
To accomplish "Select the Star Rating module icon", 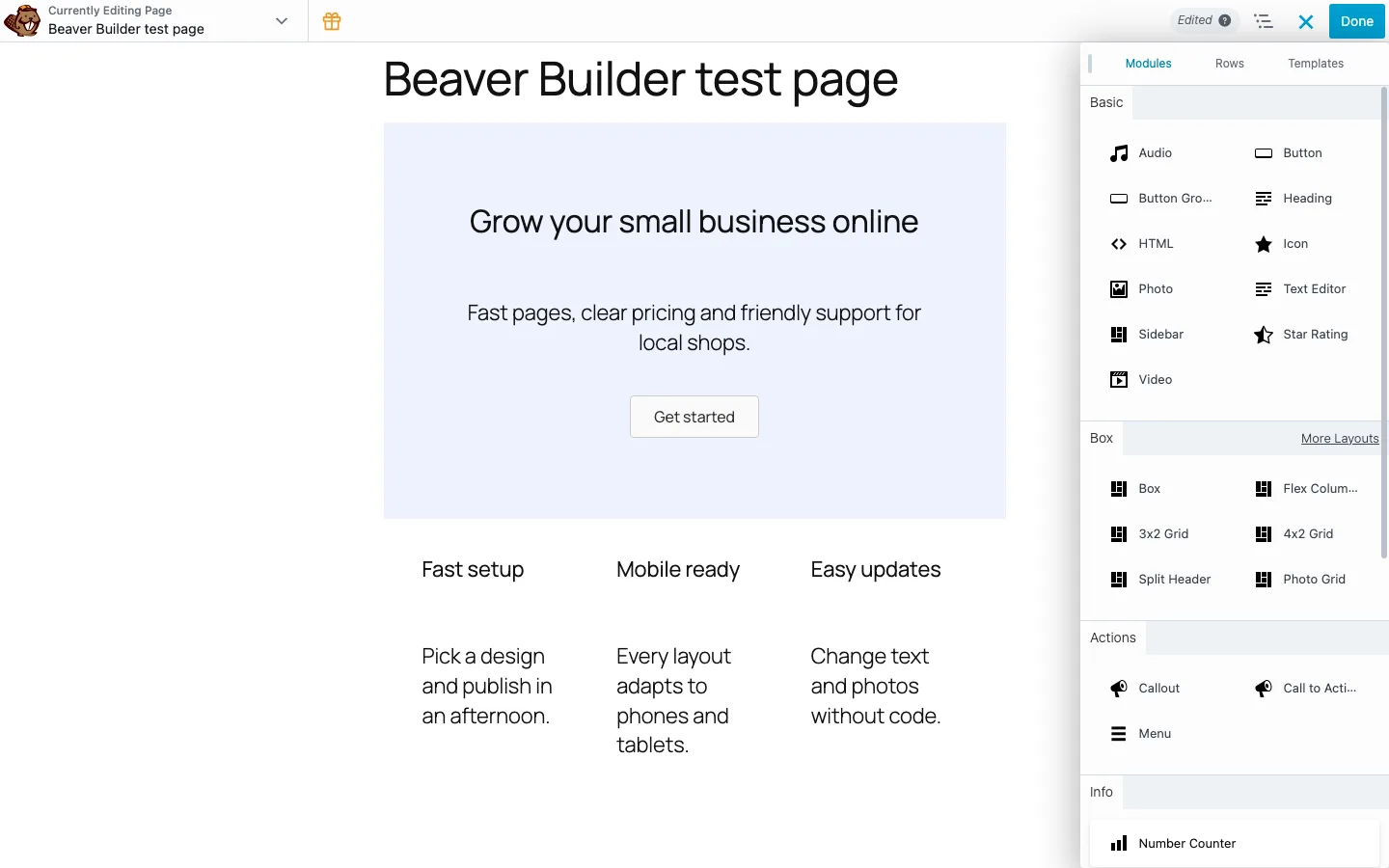I will click(x=1264, y=335).
